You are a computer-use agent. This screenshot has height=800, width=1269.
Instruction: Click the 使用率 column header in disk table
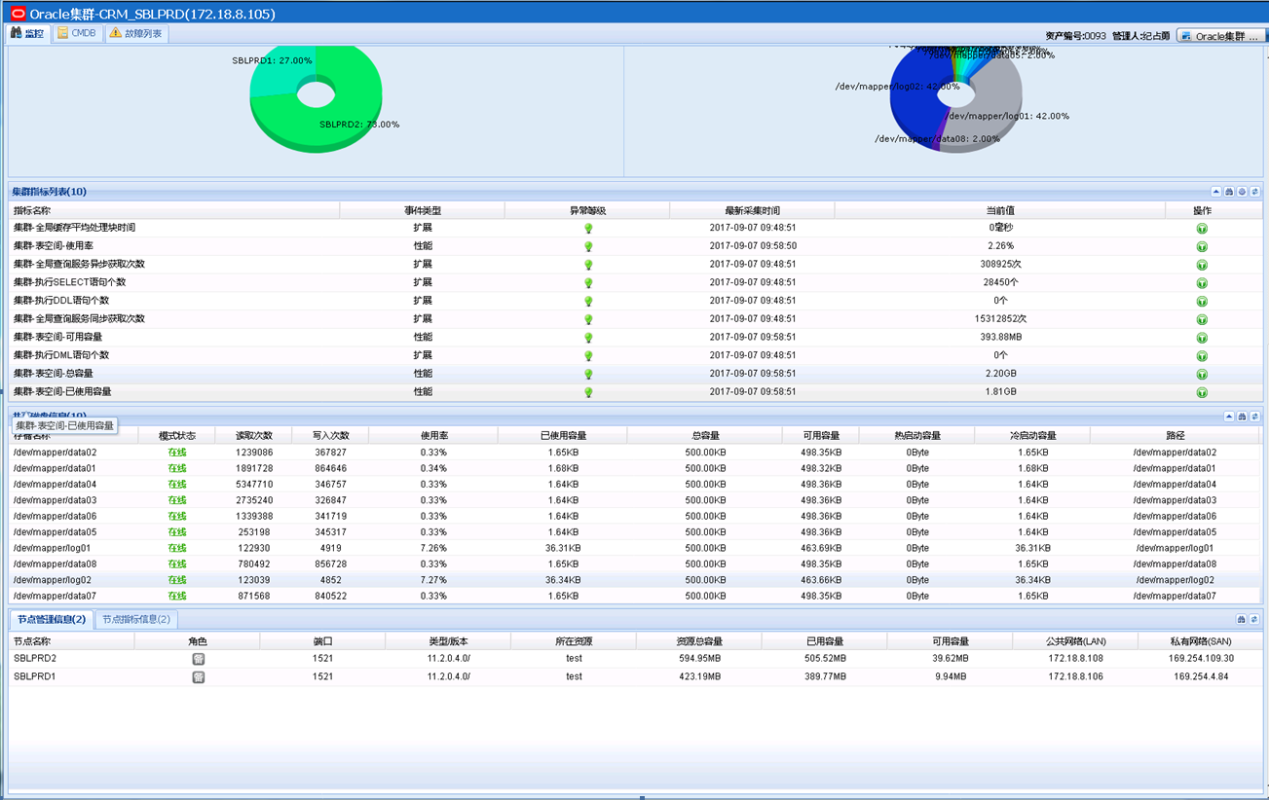click(x=434, y=436)
